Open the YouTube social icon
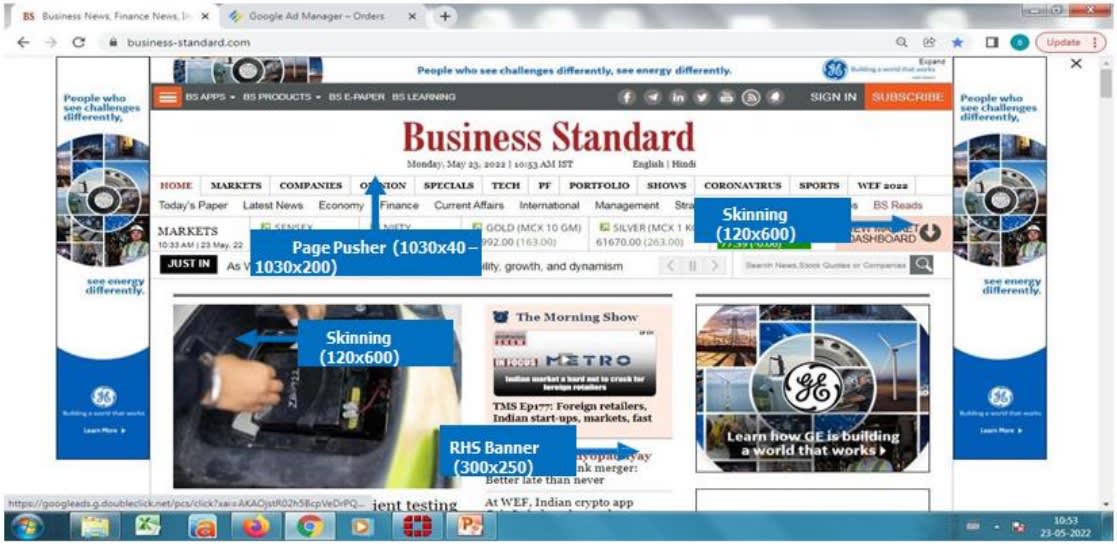 726,98
